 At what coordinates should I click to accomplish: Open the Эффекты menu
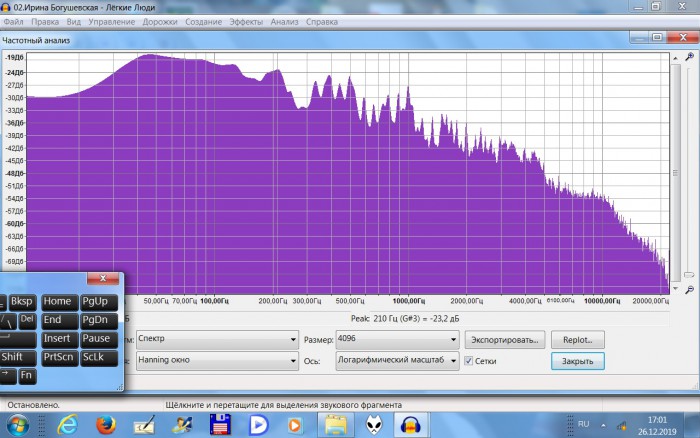click(246, 22)
